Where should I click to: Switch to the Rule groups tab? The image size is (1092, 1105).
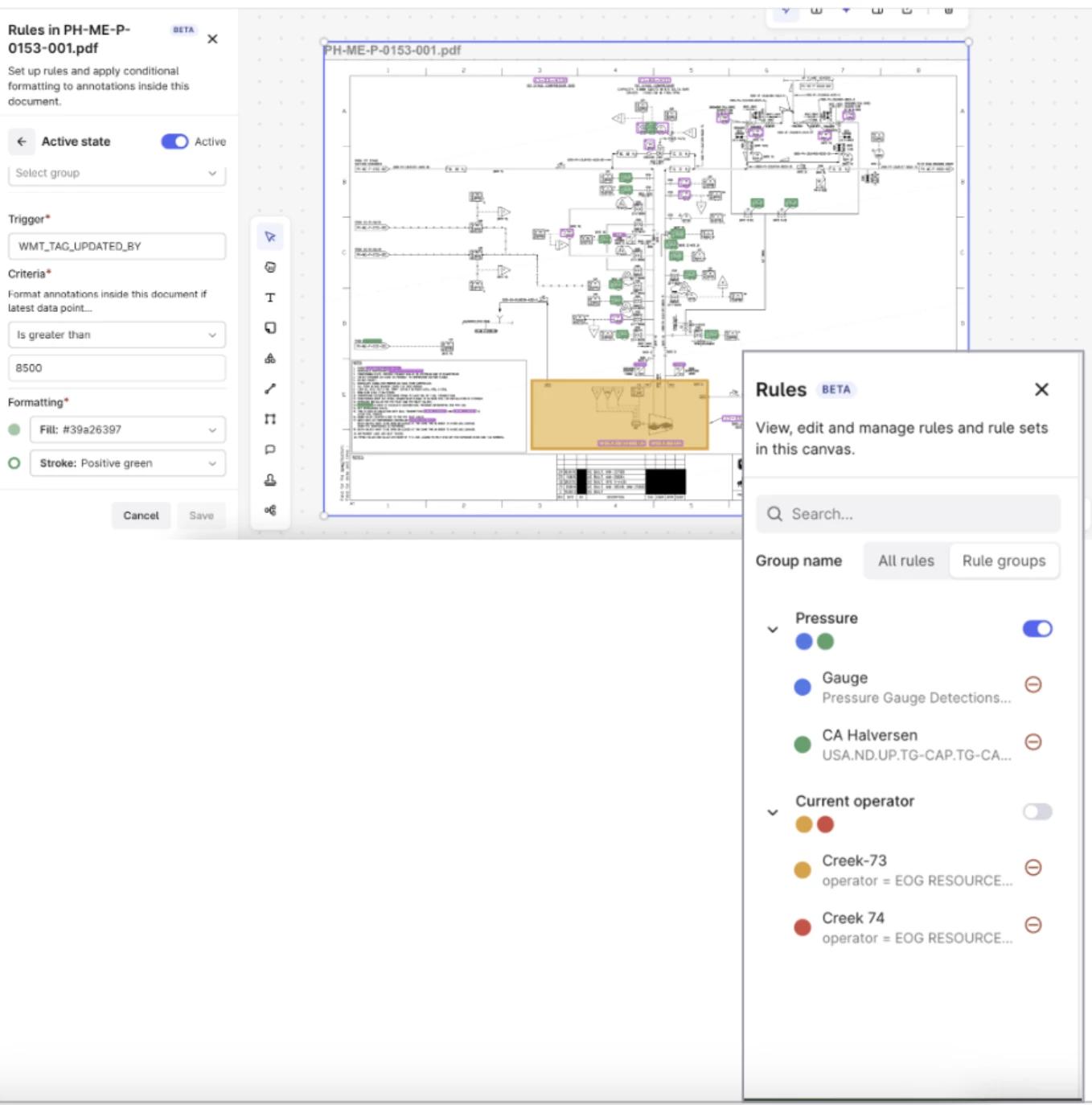pyautogui.click(x=1004, y=561)
